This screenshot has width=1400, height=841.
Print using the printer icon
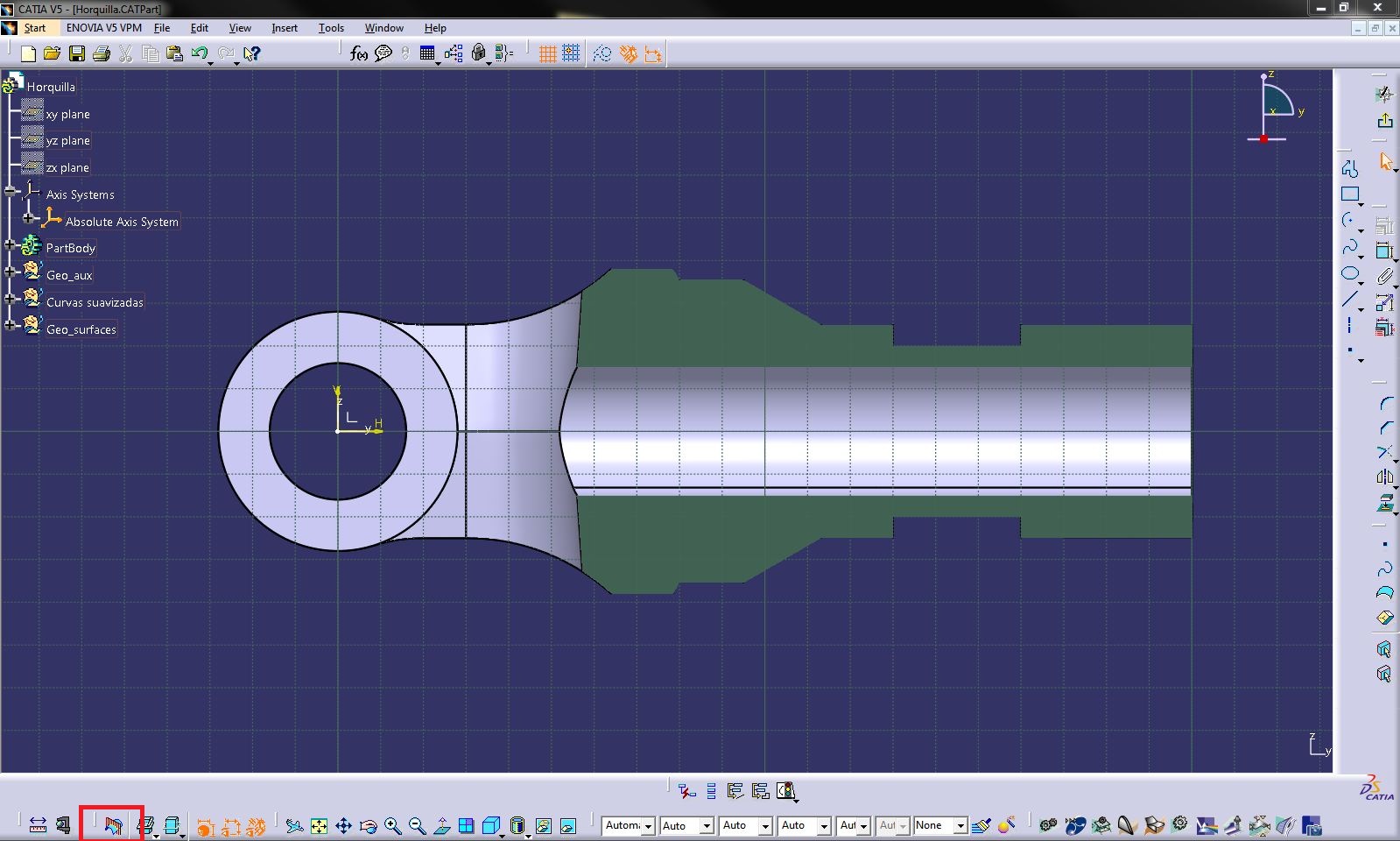[x=102, y=54]
